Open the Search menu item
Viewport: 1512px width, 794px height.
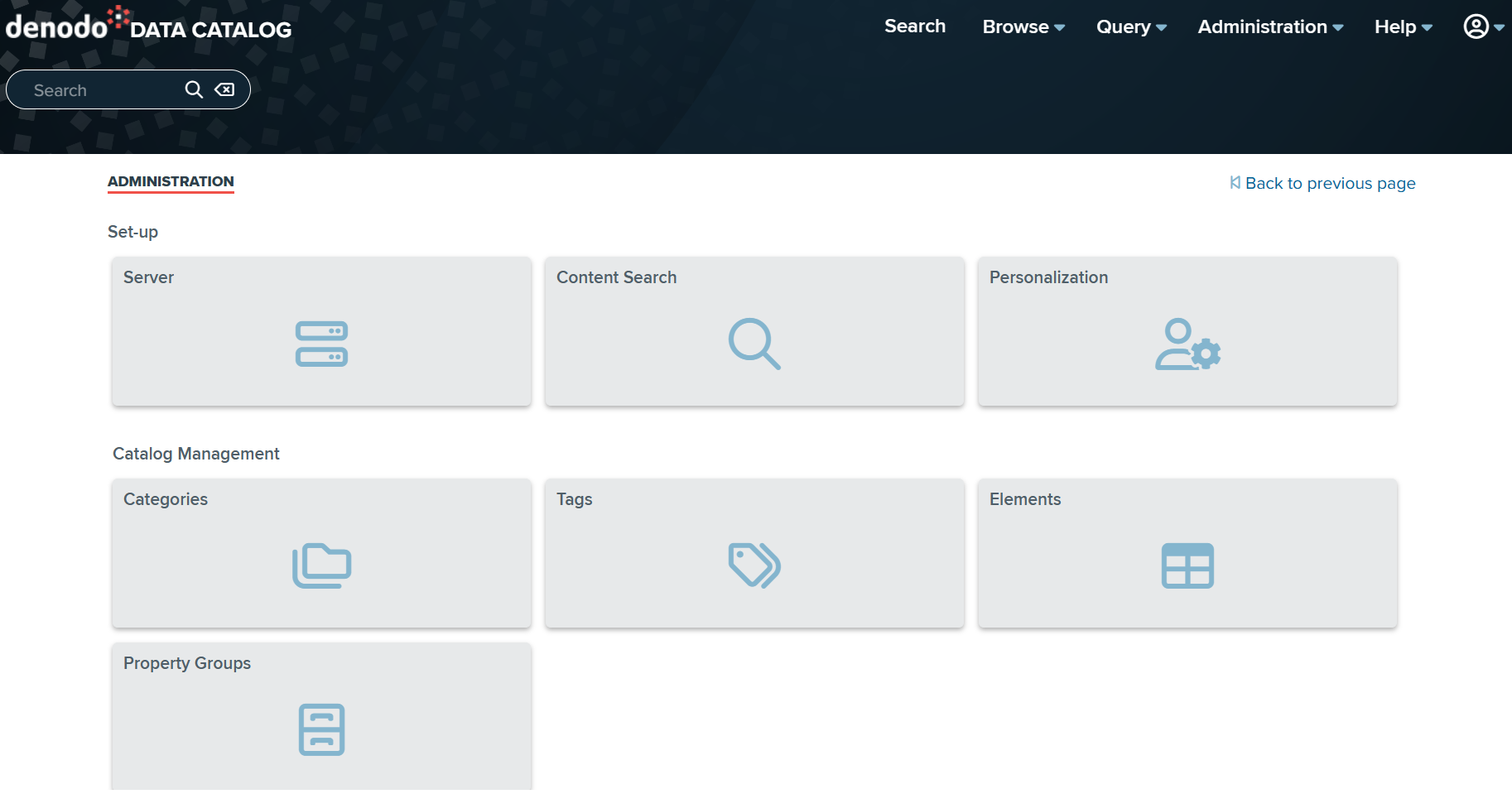pos(915,26)
